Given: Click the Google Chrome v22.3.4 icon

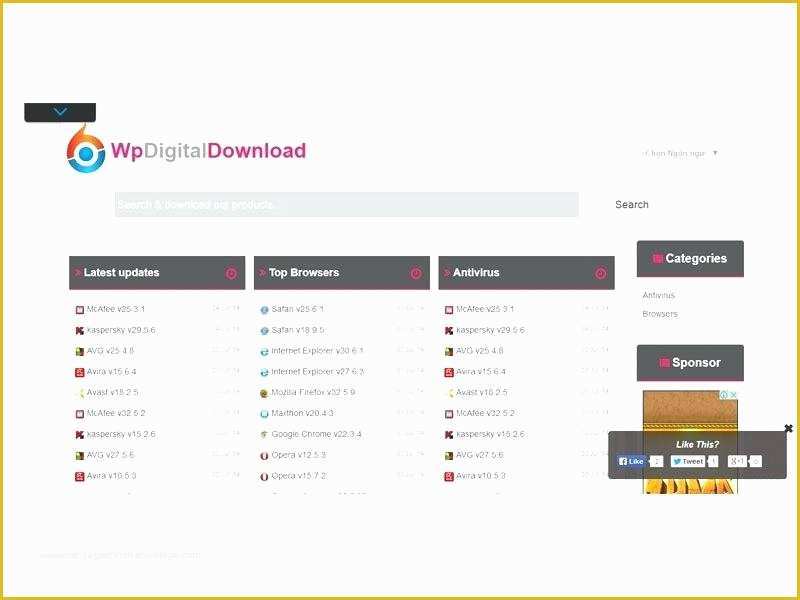Looking at the screenshot, I should pyautogui.click(x=264, y=435).
